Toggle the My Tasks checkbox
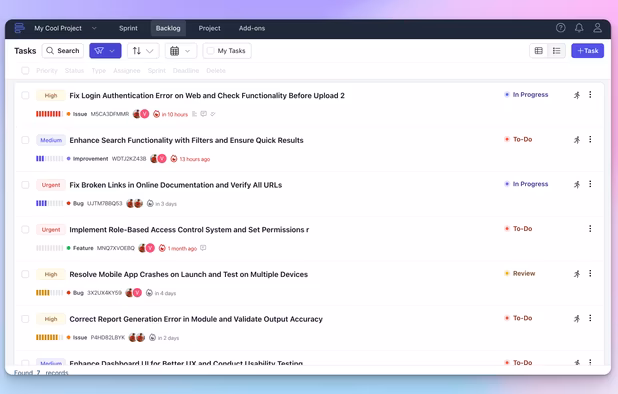The height and width of the screenshot is (394, 618). tap(211, 50)
